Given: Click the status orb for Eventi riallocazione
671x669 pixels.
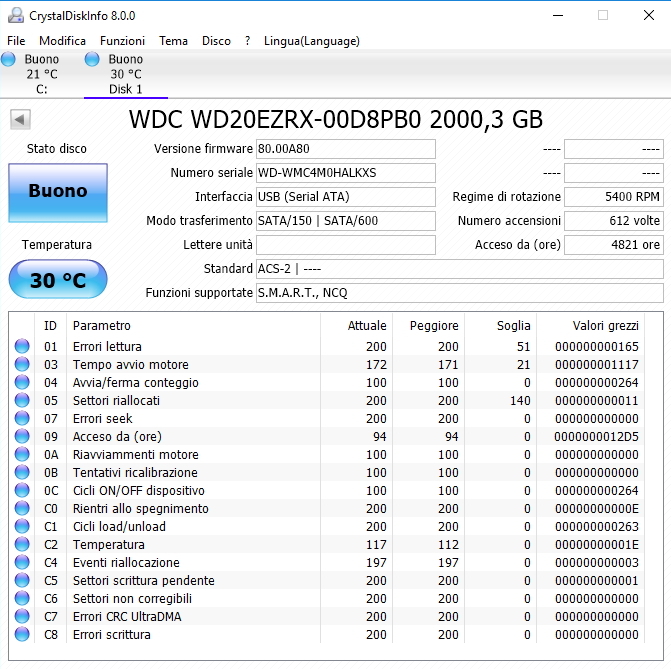Looking at the screenshot, I should [22, 562].
